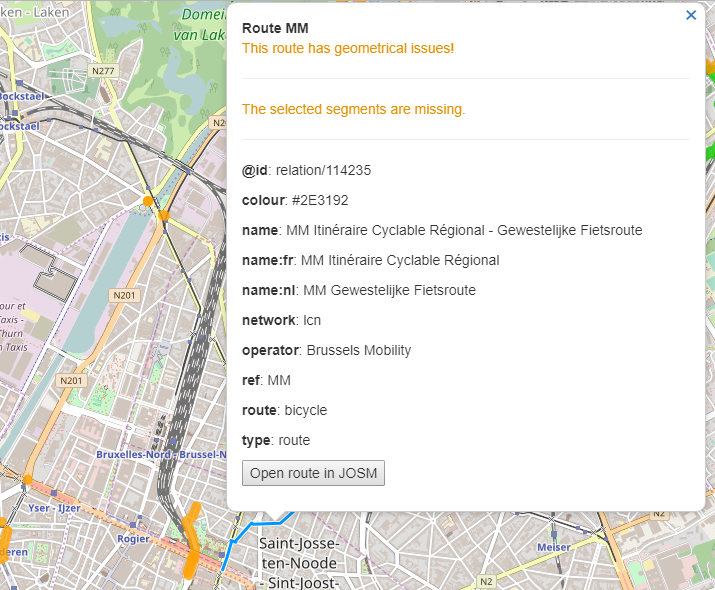Select the relation/114235 id value
715x590 pixels.
[323, 171]
